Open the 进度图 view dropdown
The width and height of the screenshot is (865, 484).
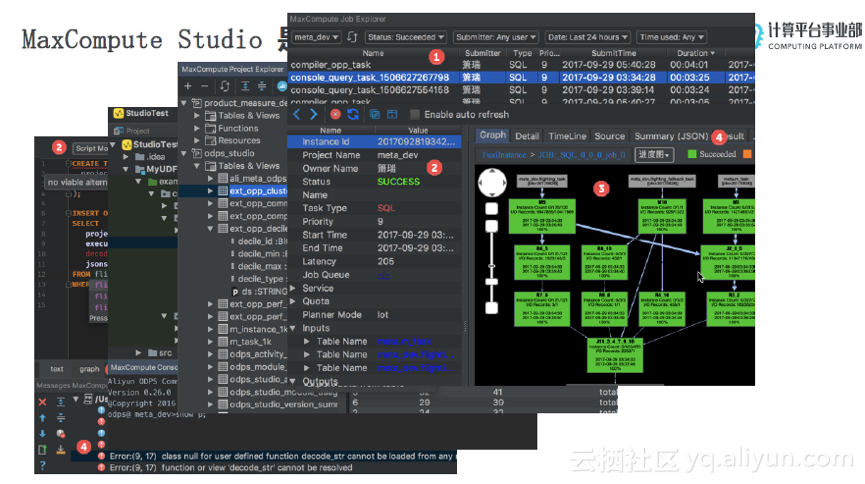click(654, 155)
